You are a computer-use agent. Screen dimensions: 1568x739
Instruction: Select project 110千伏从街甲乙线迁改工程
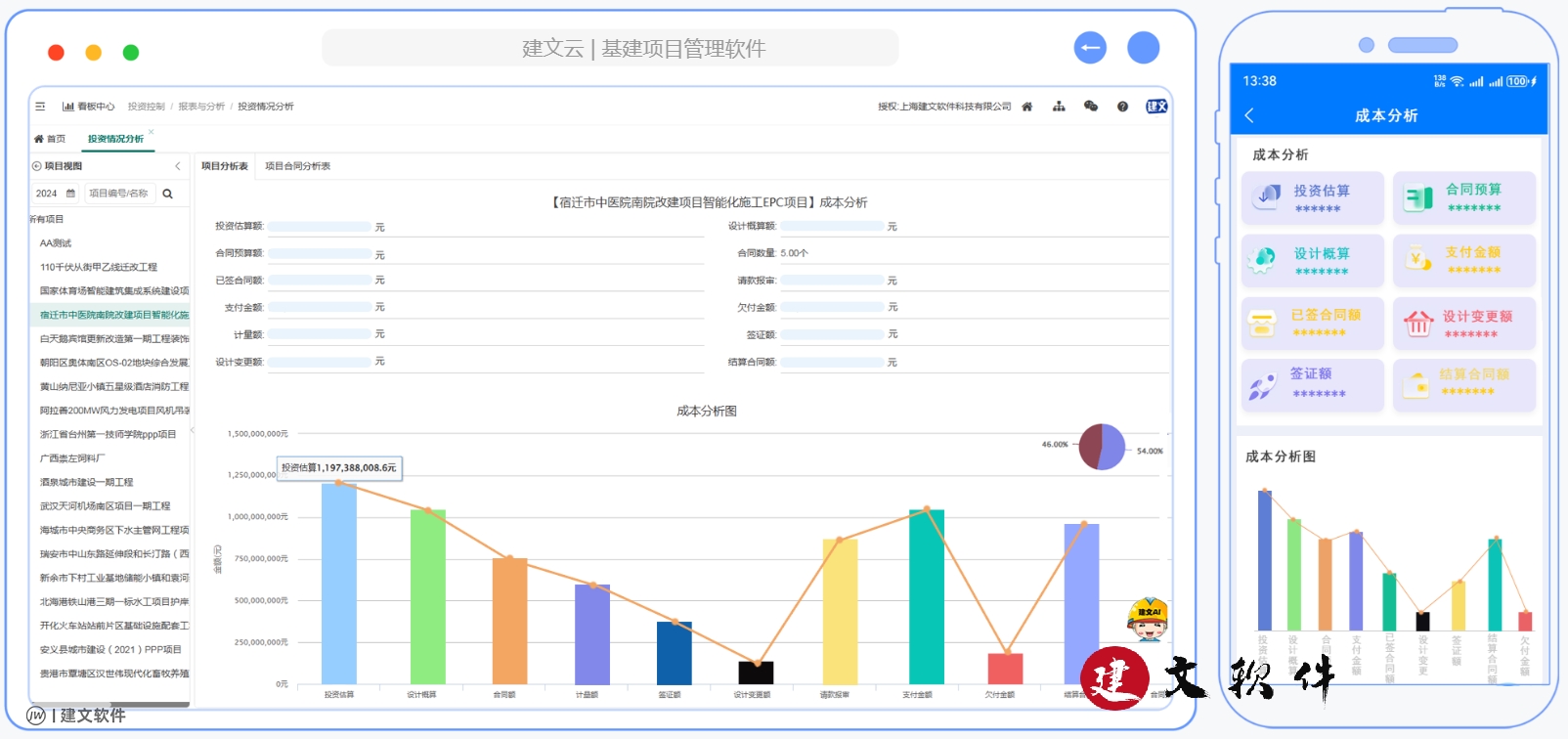tap(98, 267)
